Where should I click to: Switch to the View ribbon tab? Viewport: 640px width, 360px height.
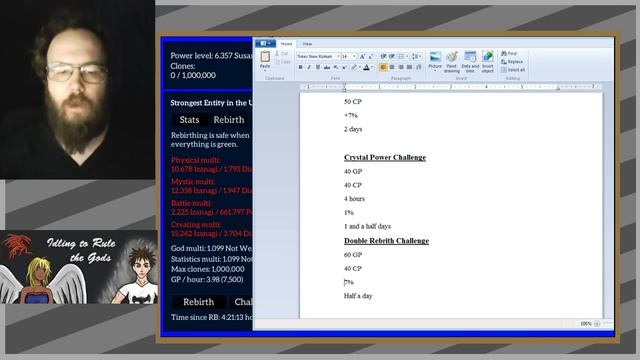pos(307,44)
